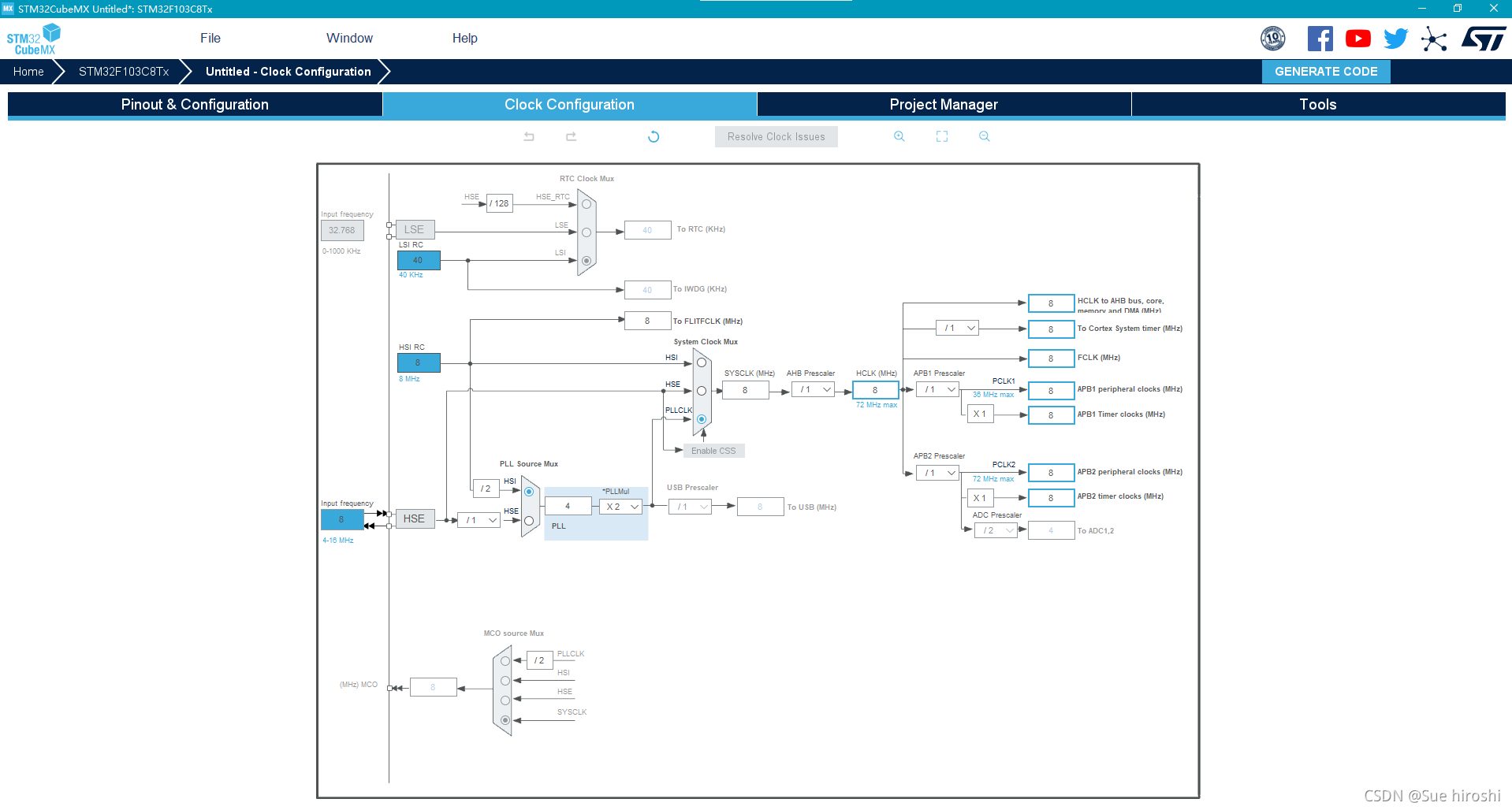
Task: Select HSI in the System Clock Mux
Action: click(x=702, y=362)
